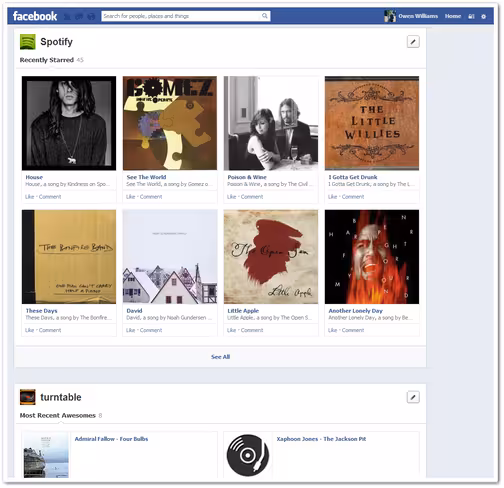The width and height of the screenshot is (504, 488).
Task: Click See All starred songs
Action: tap(220, 357)
